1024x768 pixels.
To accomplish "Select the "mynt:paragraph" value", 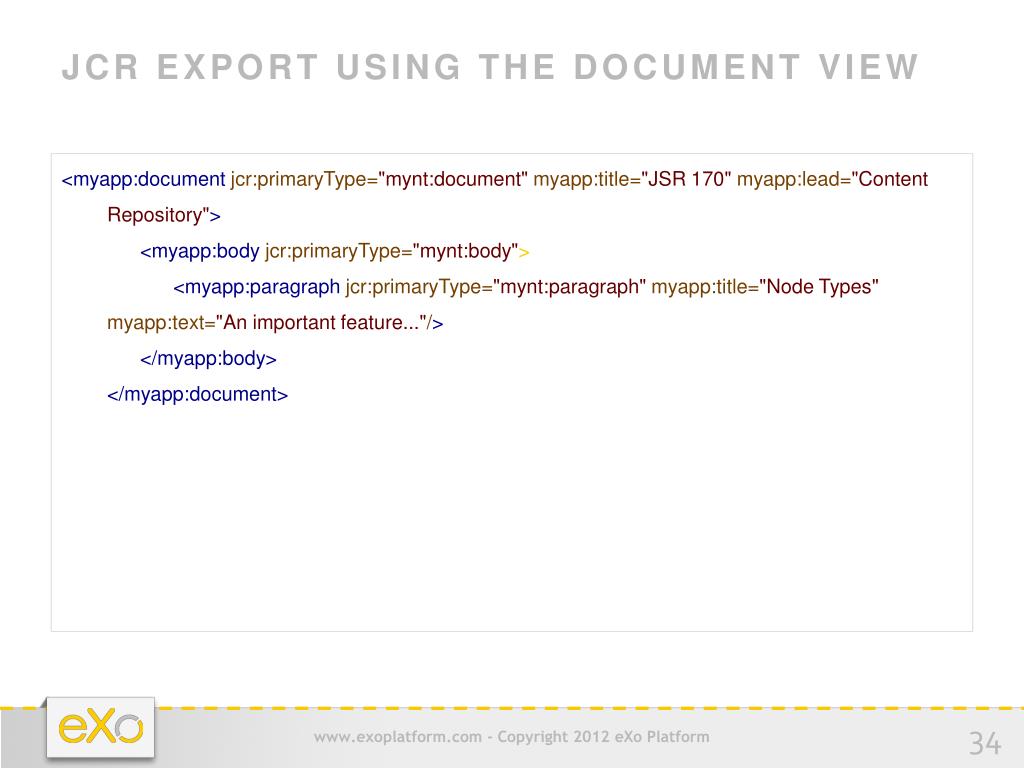I will tap(570, 287).
